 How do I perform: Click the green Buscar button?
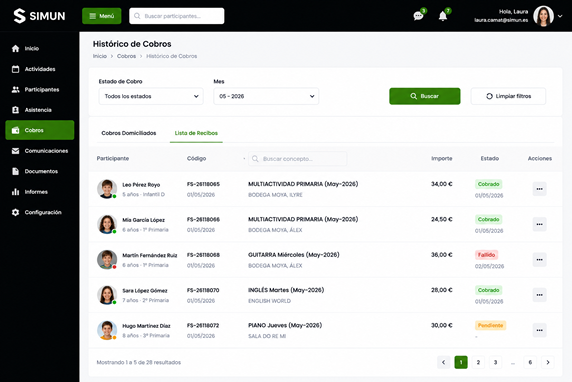[x=425, y=96]
